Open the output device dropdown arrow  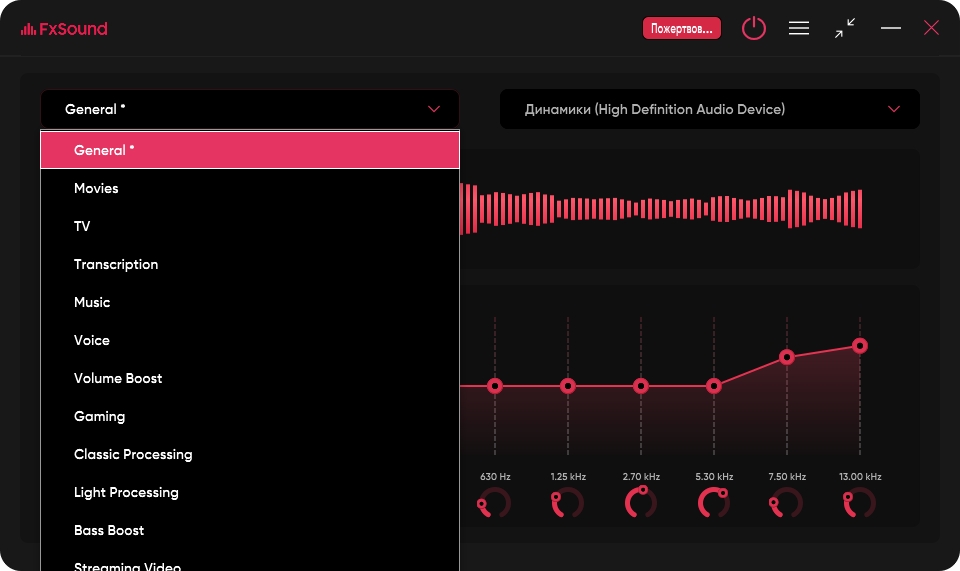(893, 109)
